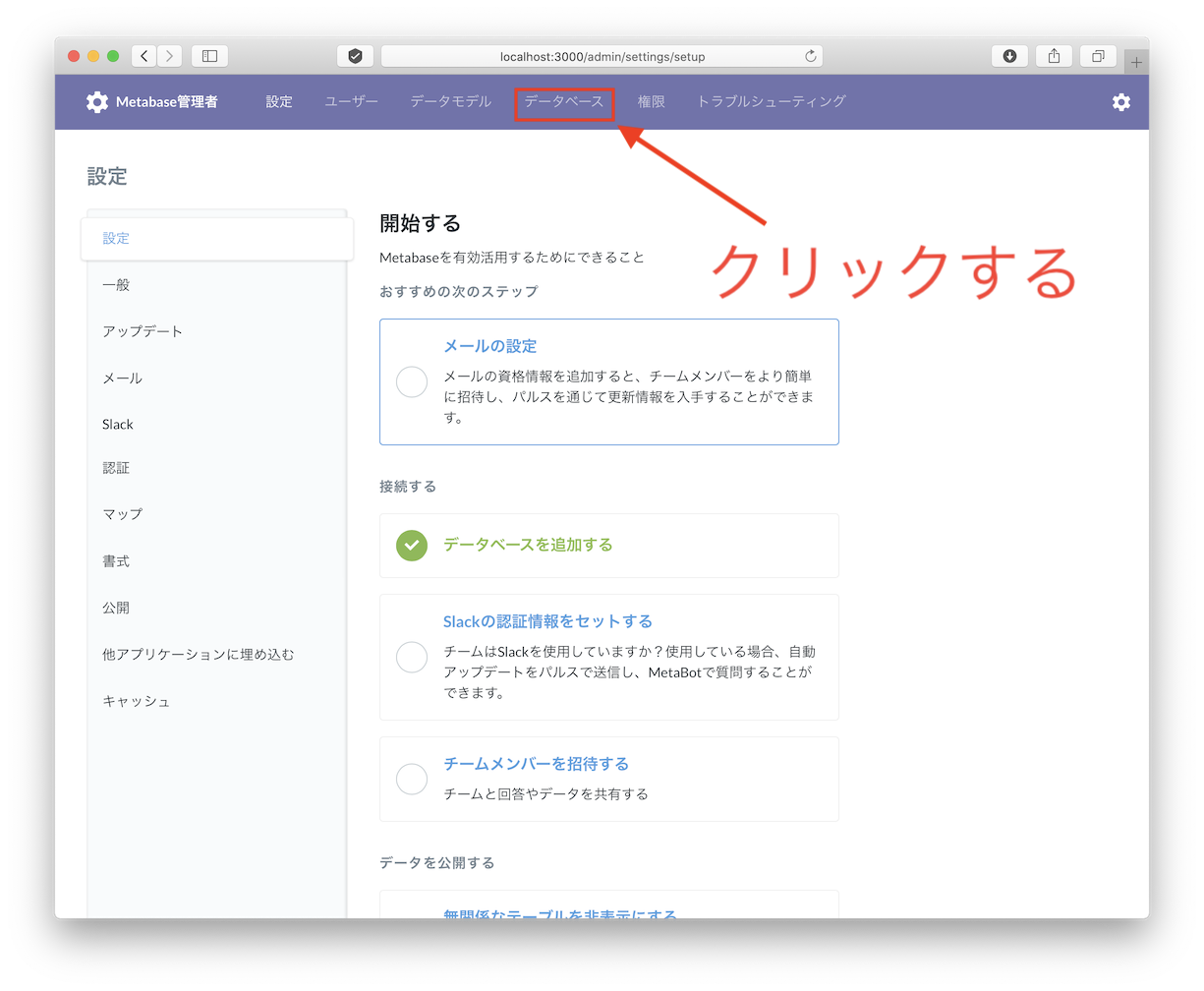This screenshot has height=991, width=1204.
Task: Open the データモデル tab
Action: pos(451,101)
